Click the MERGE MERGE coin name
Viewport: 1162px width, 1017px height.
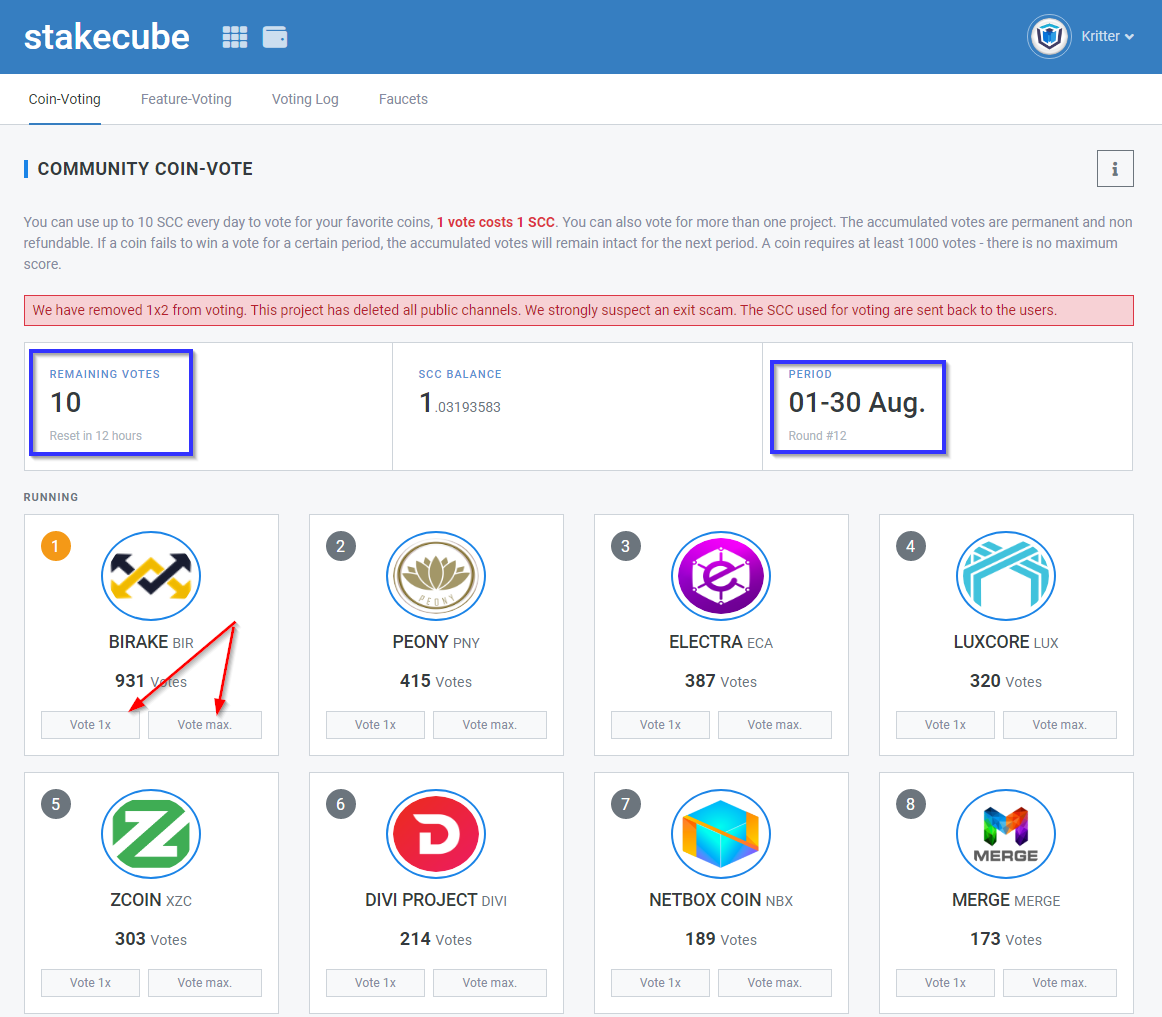point(1006,900)
